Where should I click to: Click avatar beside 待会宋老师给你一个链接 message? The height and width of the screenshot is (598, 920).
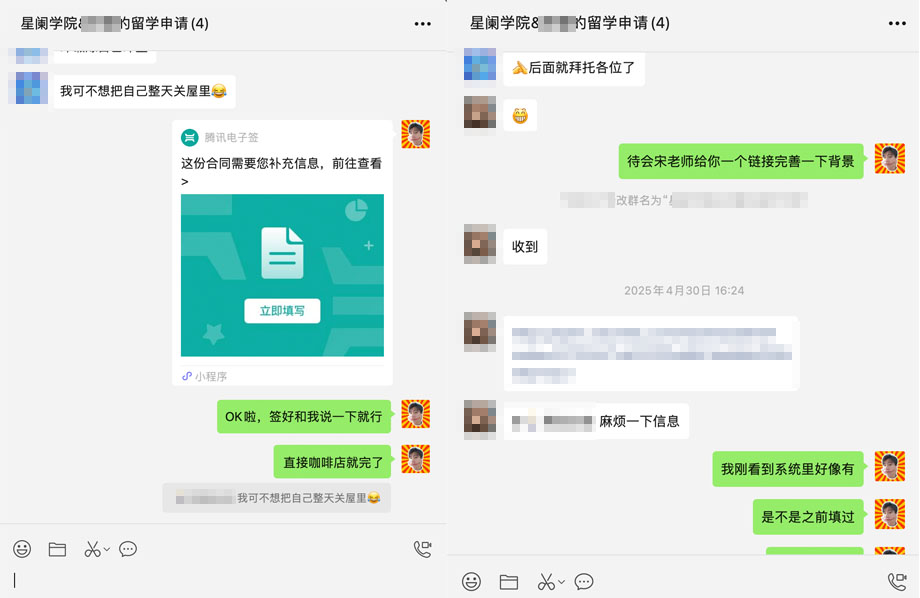pos(889,159)
